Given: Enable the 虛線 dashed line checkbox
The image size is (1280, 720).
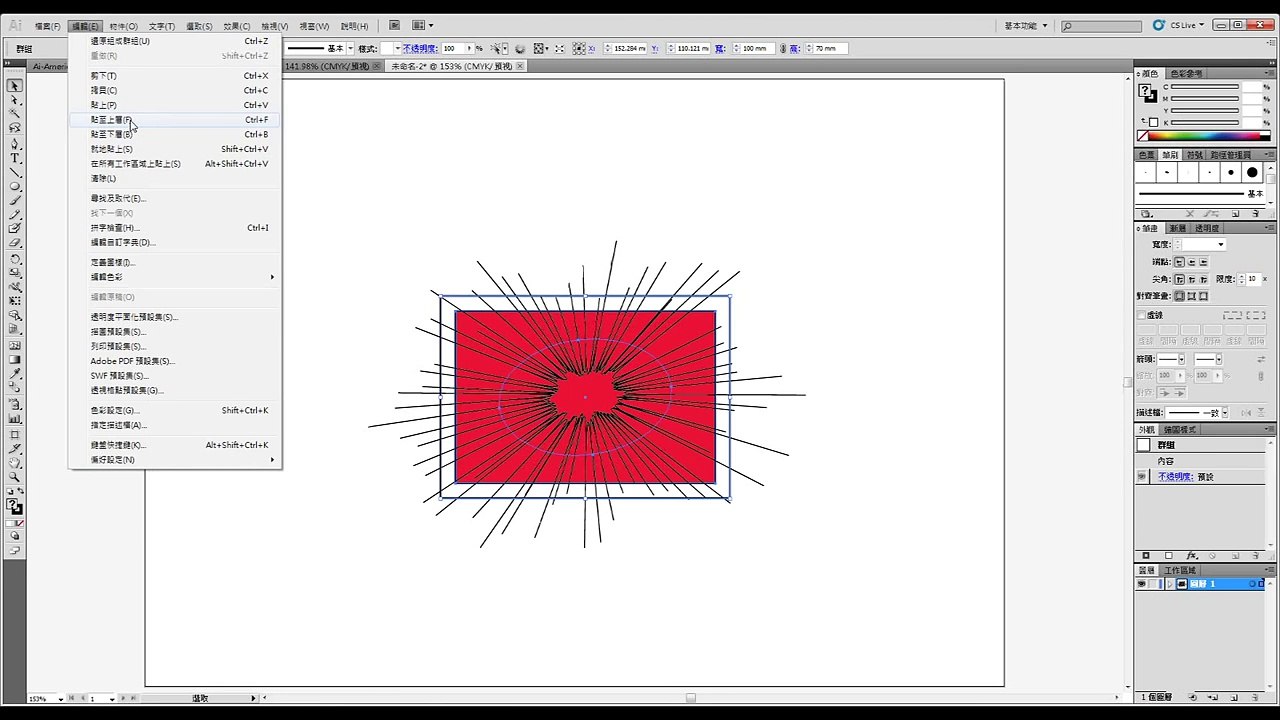Looking at the screenshot, I should pyautogui.click(x=1141, y=315).
